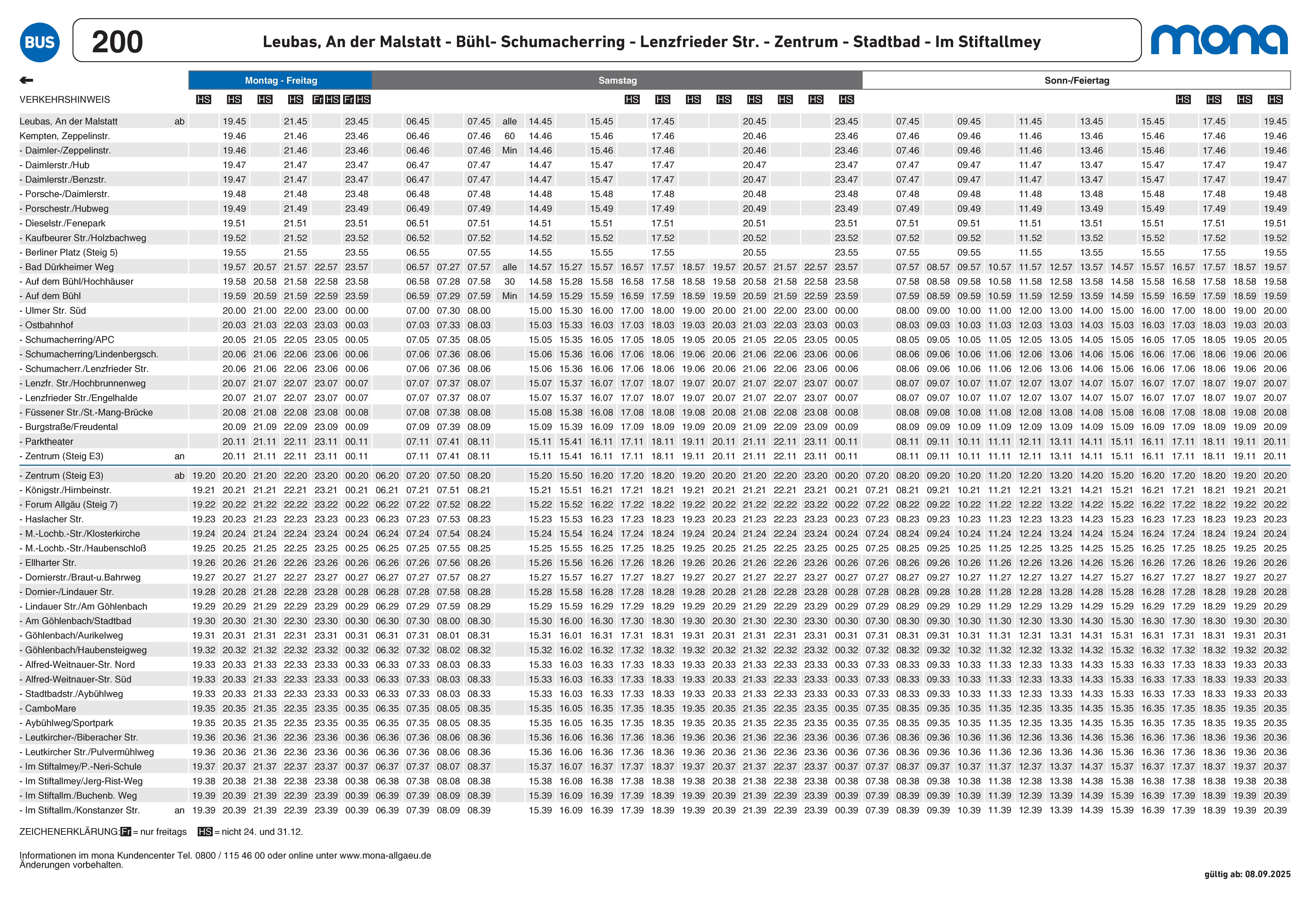Click the HS badge in the Zeichenerklärung legend

[x=205, y=832]
